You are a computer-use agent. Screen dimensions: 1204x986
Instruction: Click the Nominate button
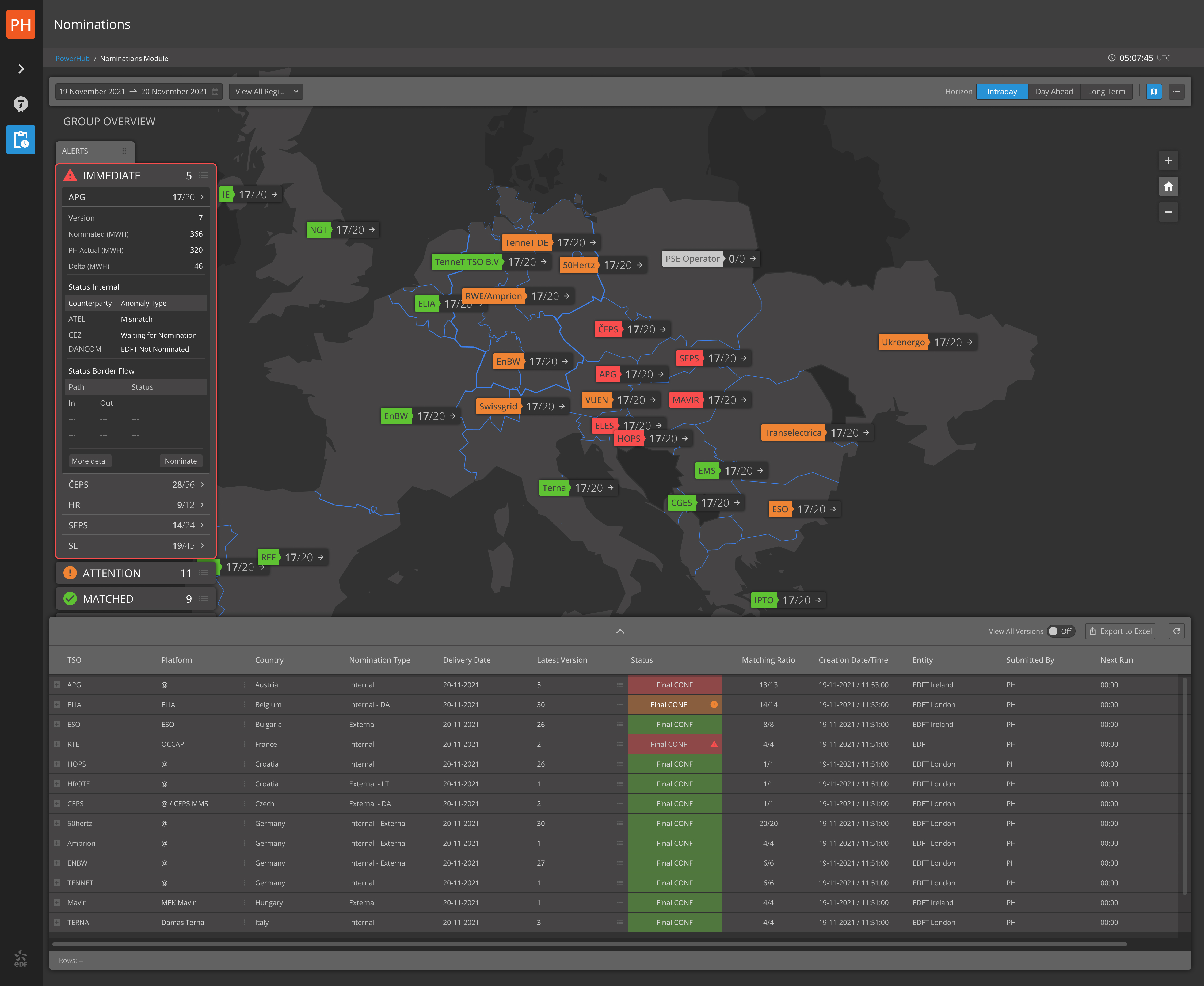tap(181, 461)
